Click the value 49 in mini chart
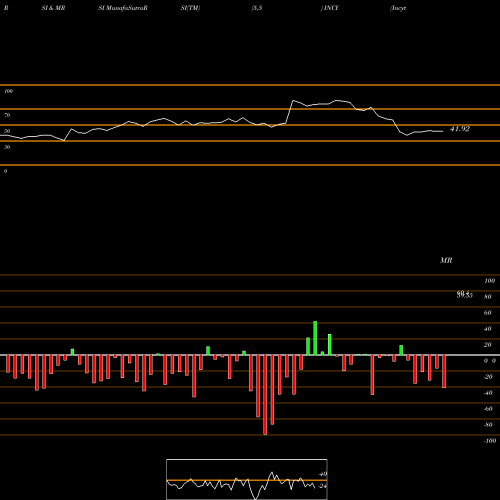The image size is (500, 500). click(x=322, y=474)
